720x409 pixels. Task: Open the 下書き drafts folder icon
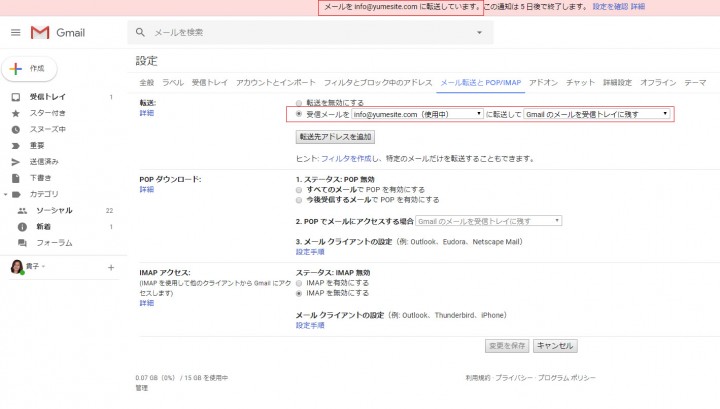click(x=16, y=178)
